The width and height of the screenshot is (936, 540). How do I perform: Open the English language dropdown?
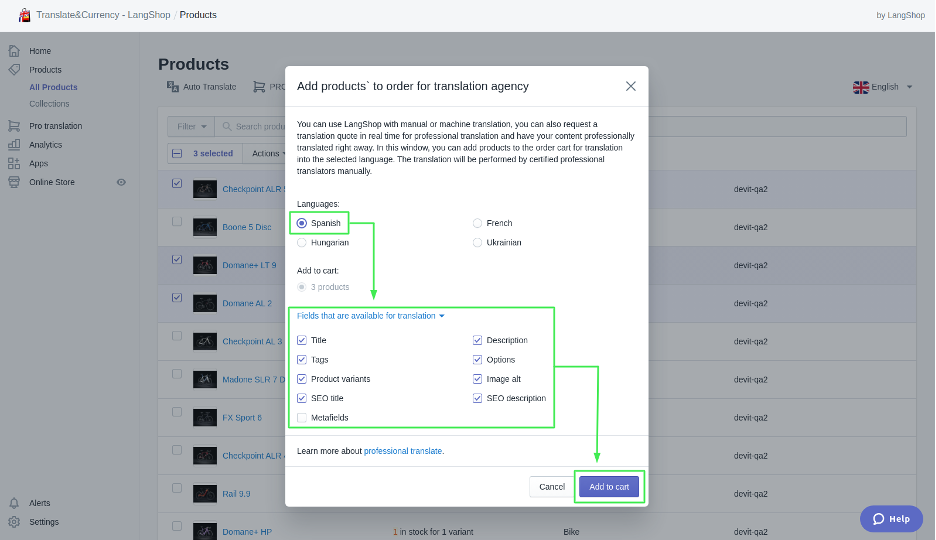(x=883, y=87)
